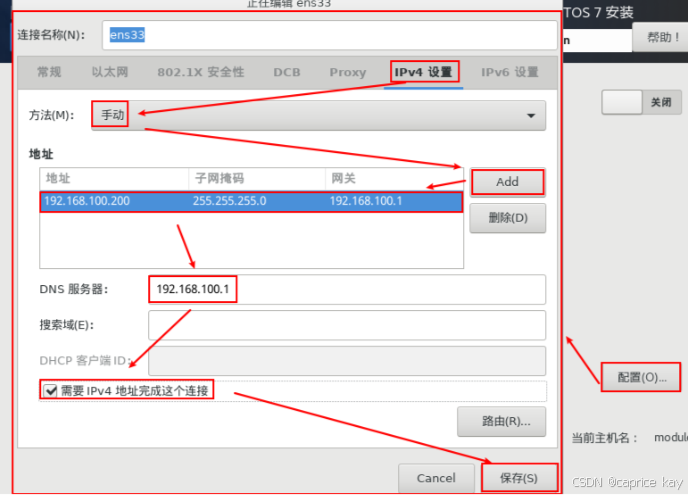Image resolution: width=688 pixels, height=496 pixels.
Task: Open the 路由(R)... routes dialog
Action: tap(502, 421)
